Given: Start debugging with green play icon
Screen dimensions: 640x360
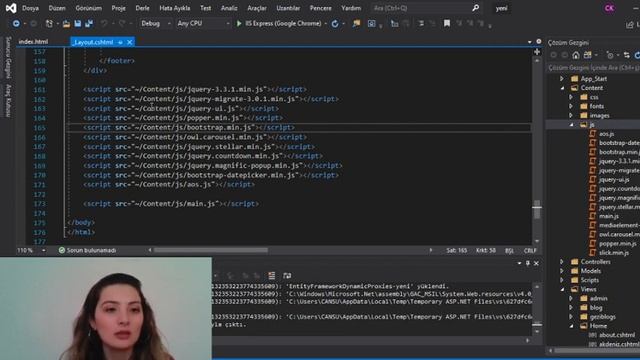Looking at the screenshot, I should (239, 24).
